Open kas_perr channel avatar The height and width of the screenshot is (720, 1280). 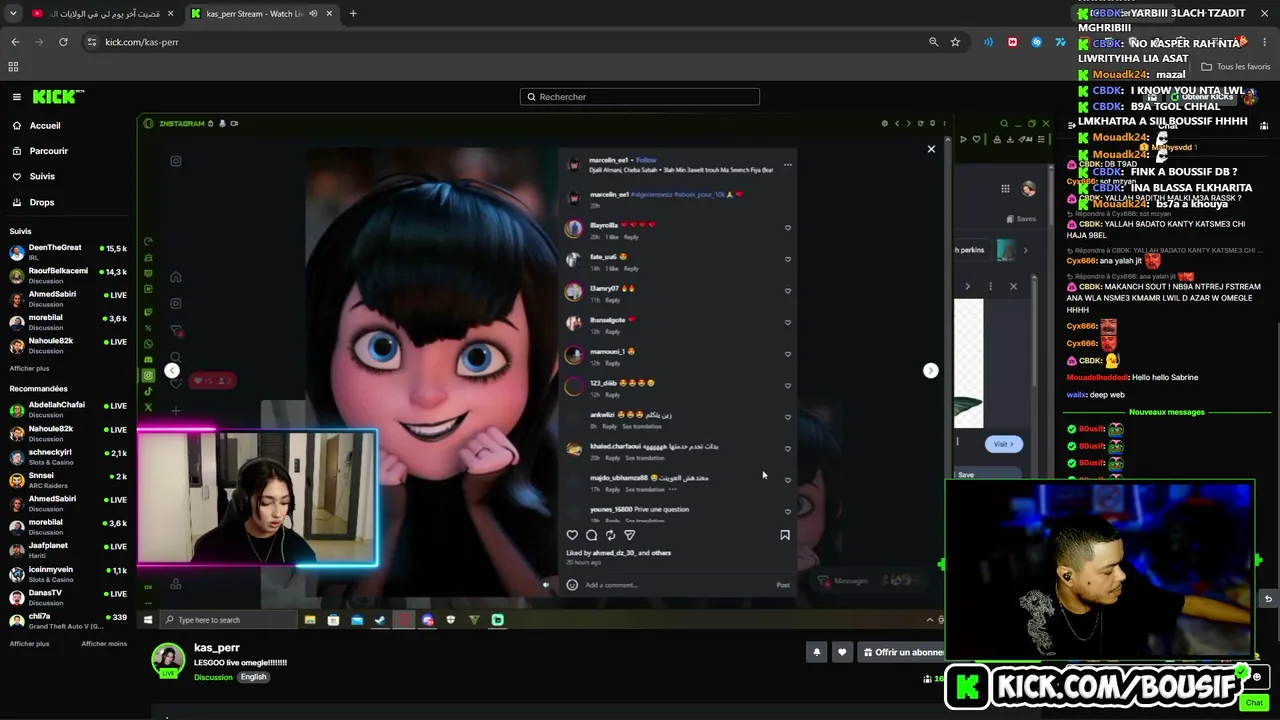click(x=168, y=660)
